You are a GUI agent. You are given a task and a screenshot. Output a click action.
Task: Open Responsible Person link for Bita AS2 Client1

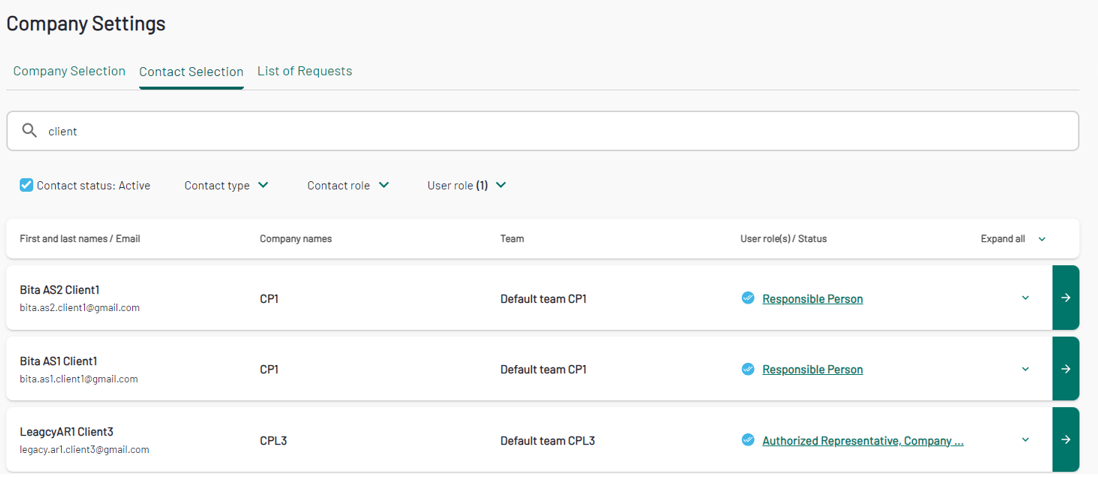pos(812,299)
